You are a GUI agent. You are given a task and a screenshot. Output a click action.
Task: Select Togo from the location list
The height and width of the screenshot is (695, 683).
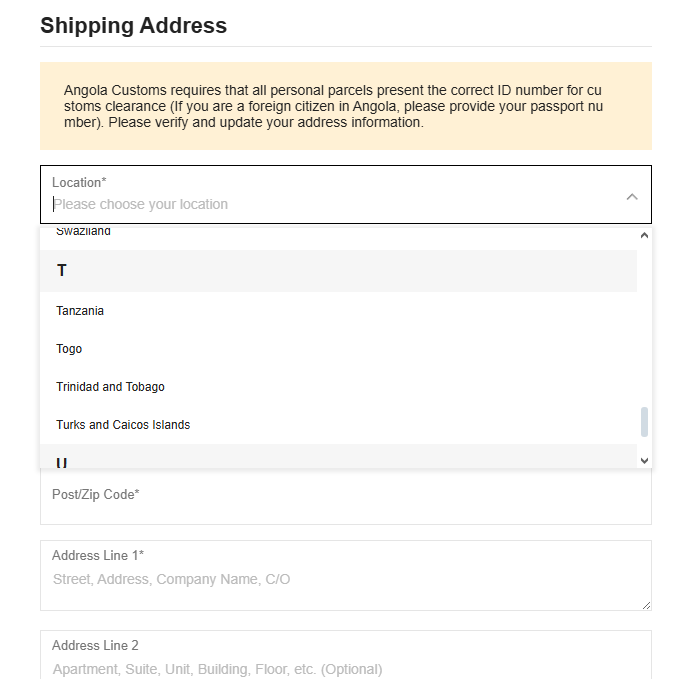339,349
